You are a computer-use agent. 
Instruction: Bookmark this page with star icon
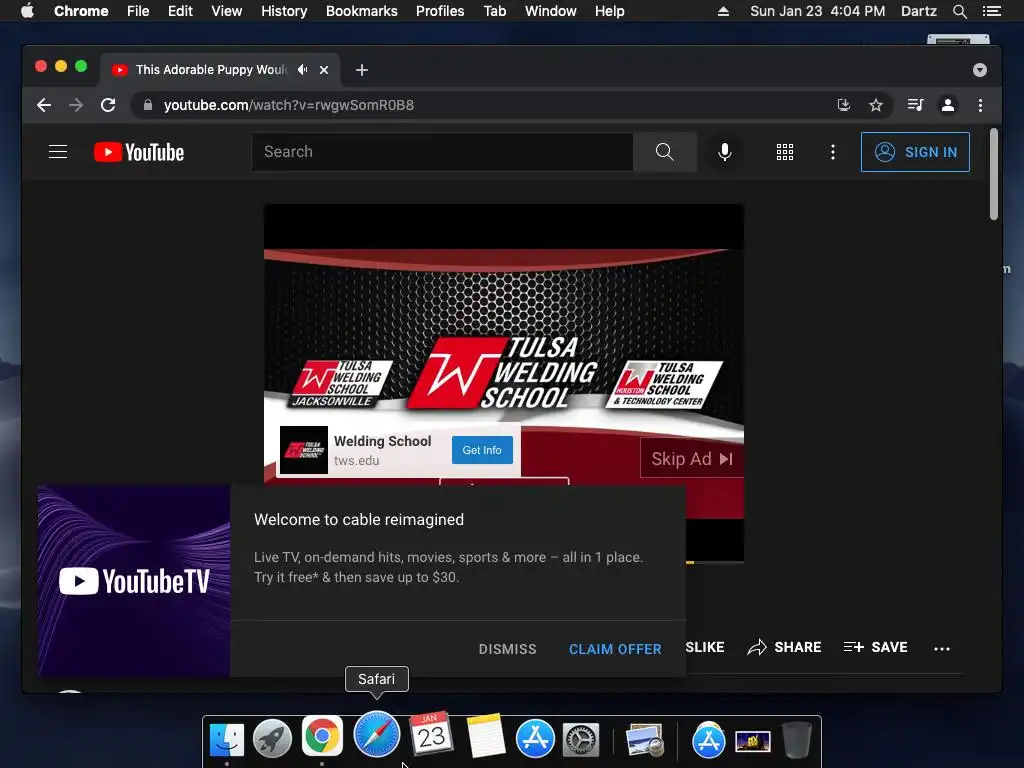click(x=876, y=105)
